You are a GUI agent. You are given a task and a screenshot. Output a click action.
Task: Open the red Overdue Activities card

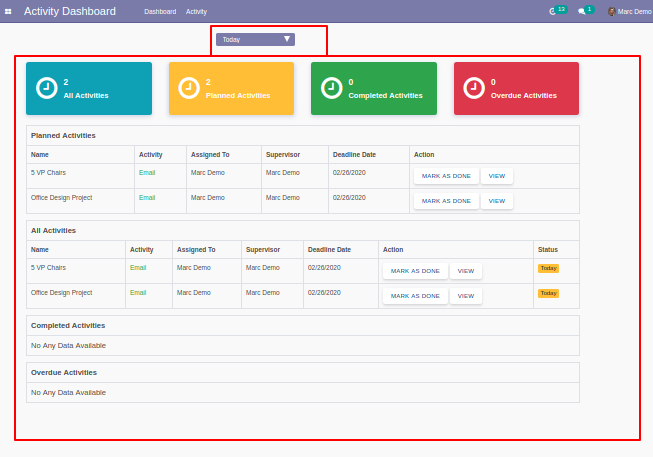coord(516,88)
